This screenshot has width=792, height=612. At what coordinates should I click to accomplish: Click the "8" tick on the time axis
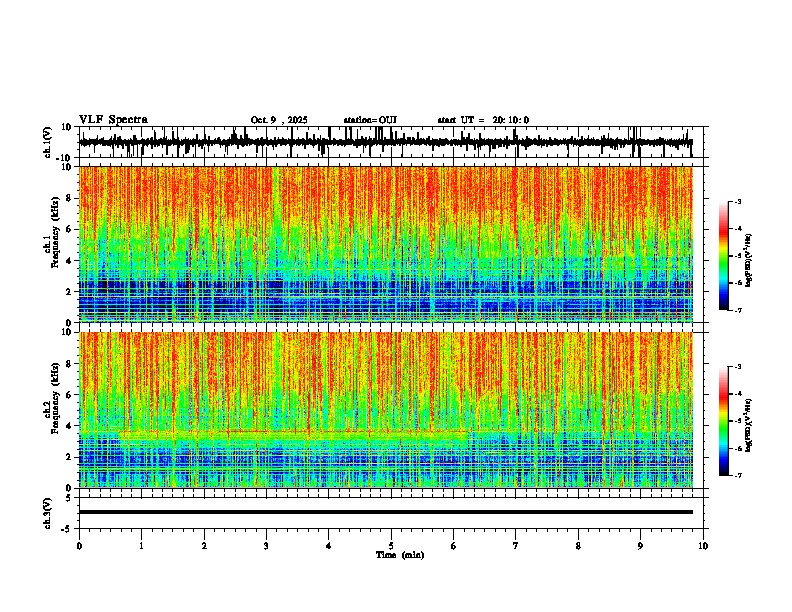pos(578,546)
